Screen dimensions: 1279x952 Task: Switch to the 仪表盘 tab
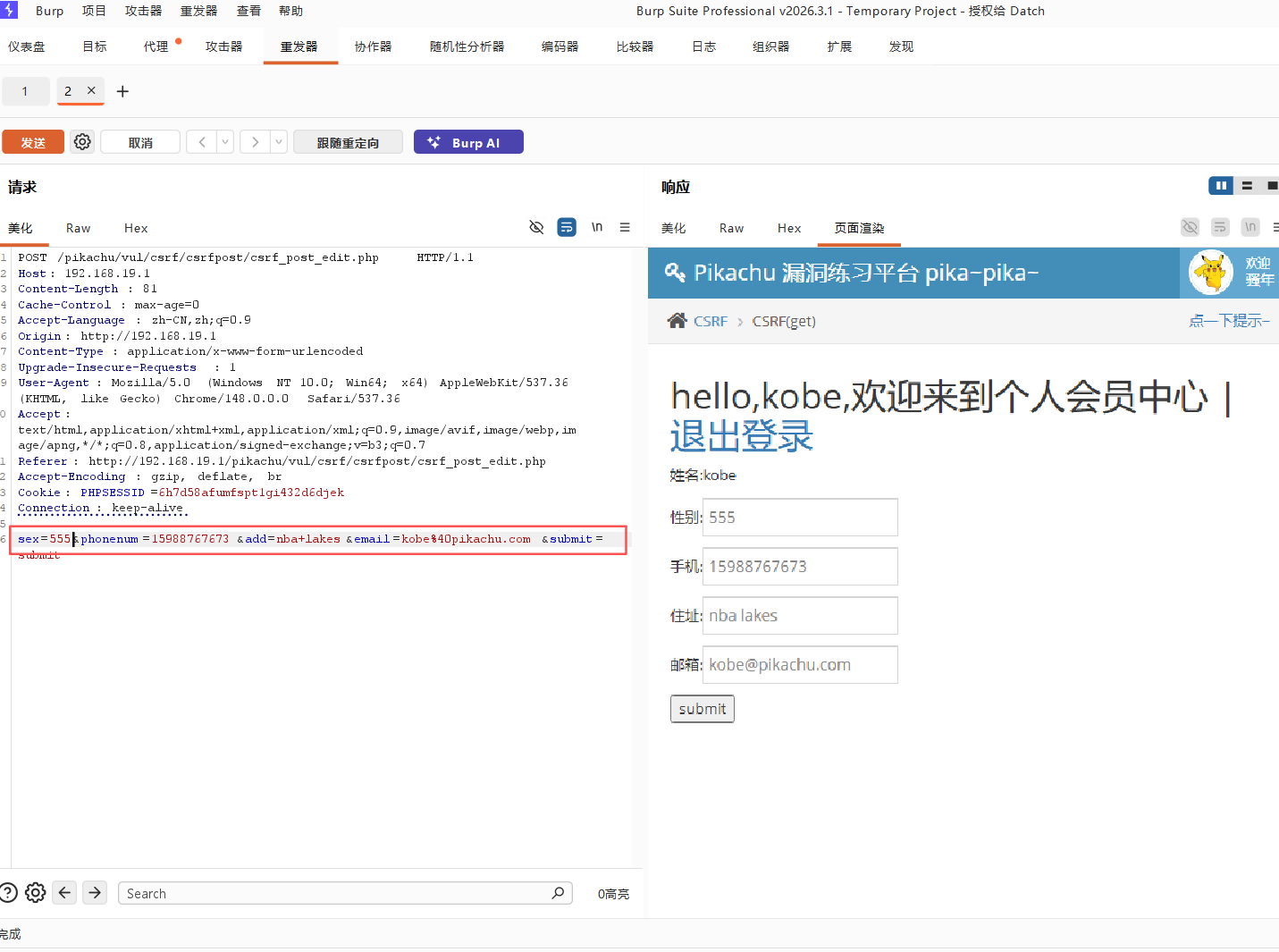click(x=27, y=46)
